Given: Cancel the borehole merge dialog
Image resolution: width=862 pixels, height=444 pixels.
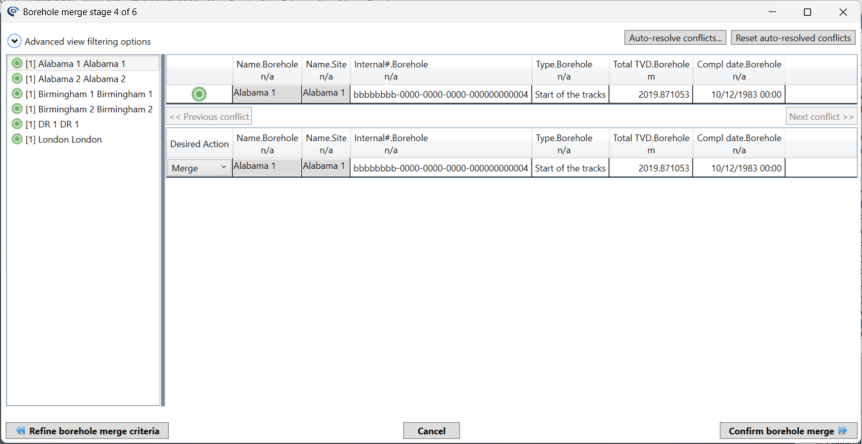Looking at the screenshot, I should pyautogui.click(x=431, y=430).
